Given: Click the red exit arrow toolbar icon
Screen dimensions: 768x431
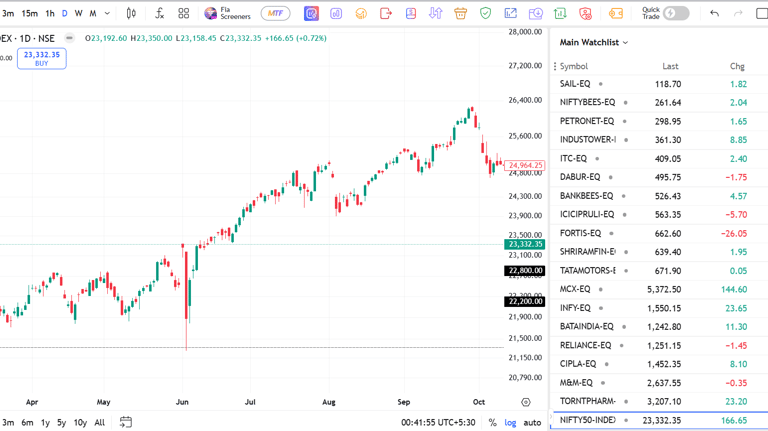Looking at the screenshot, I should pyautogui.click(x=386, y=14).
